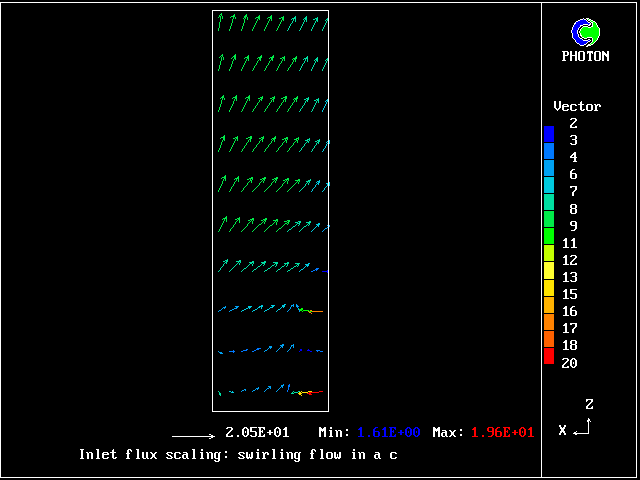Click the dark blue swatch for value 2
640x480 pixels.
coord(548,131)
